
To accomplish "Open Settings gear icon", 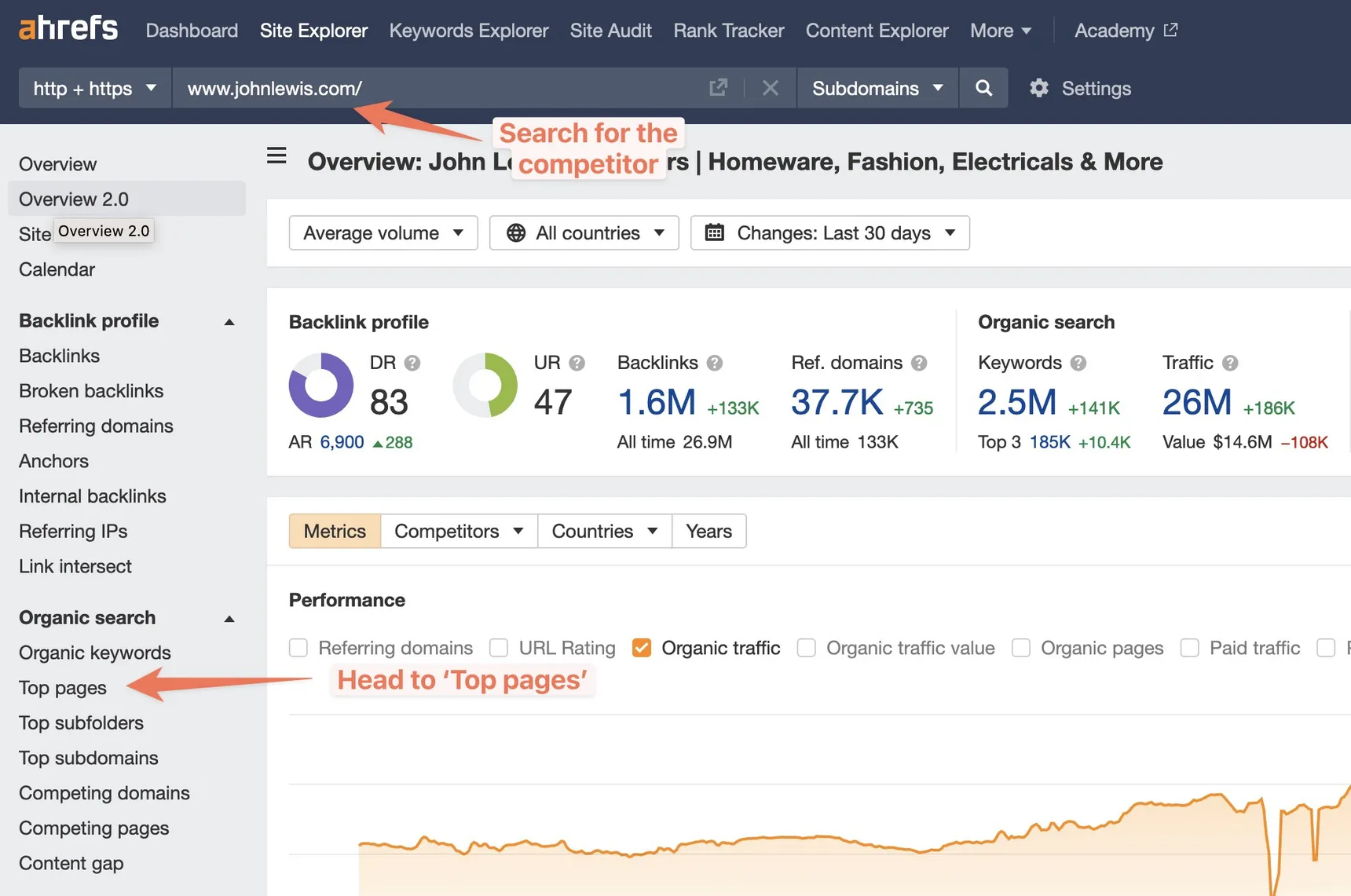I will (x=1039, y=88).
